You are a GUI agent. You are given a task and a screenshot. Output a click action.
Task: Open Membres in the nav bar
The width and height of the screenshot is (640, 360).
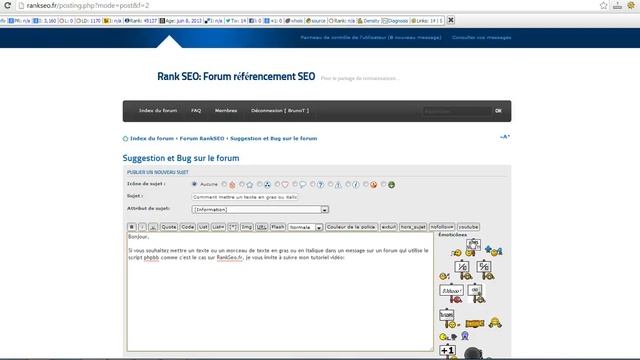[x=226, y=111]
